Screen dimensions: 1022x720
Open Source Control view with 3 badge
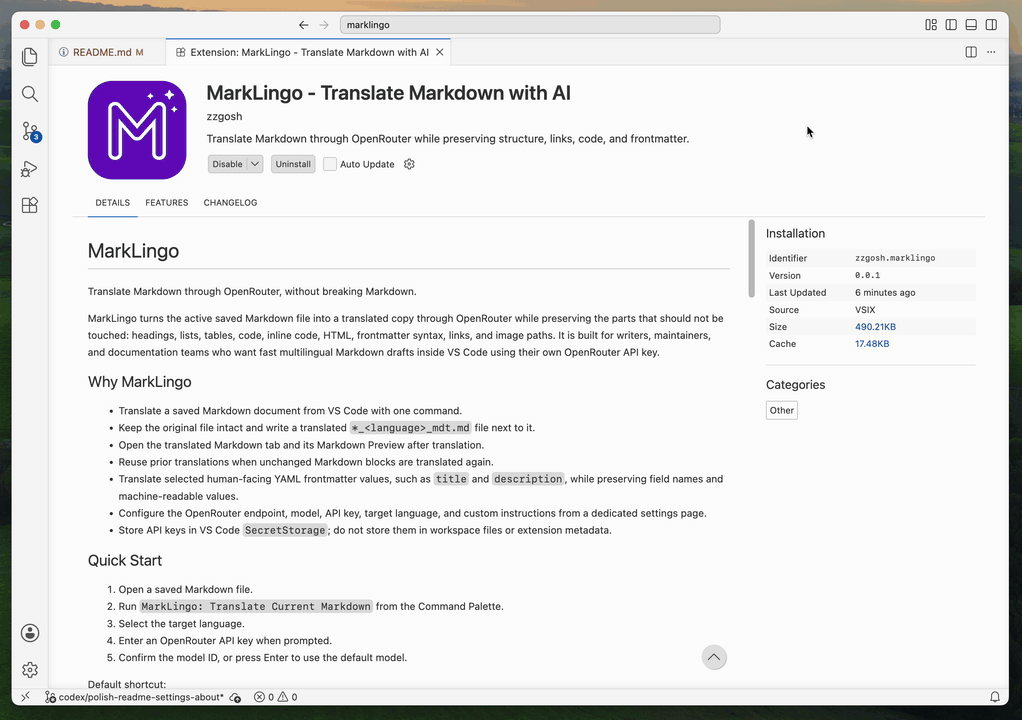tap(31, 131)
